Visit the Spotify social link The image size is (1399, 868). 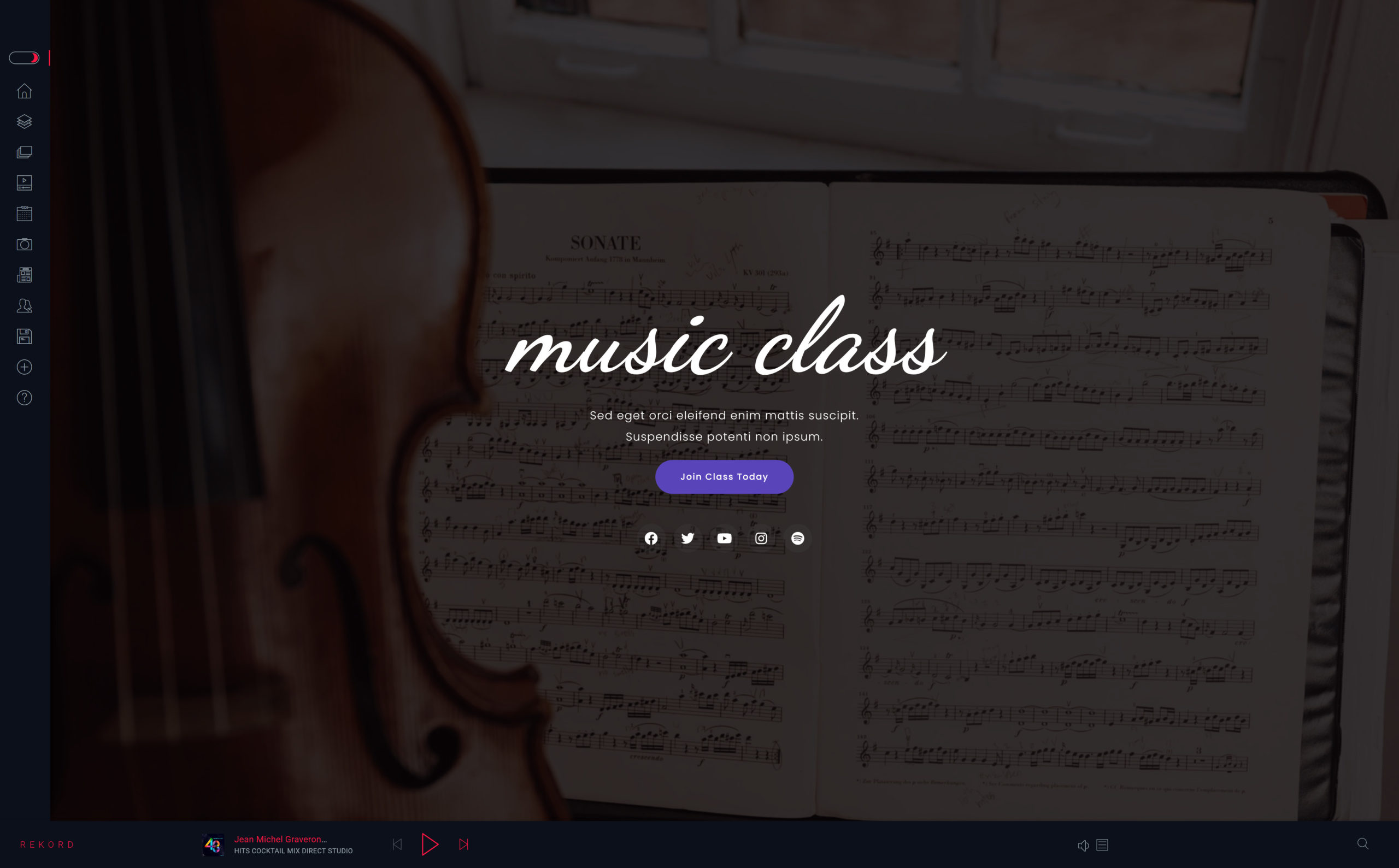click(798, 539)
